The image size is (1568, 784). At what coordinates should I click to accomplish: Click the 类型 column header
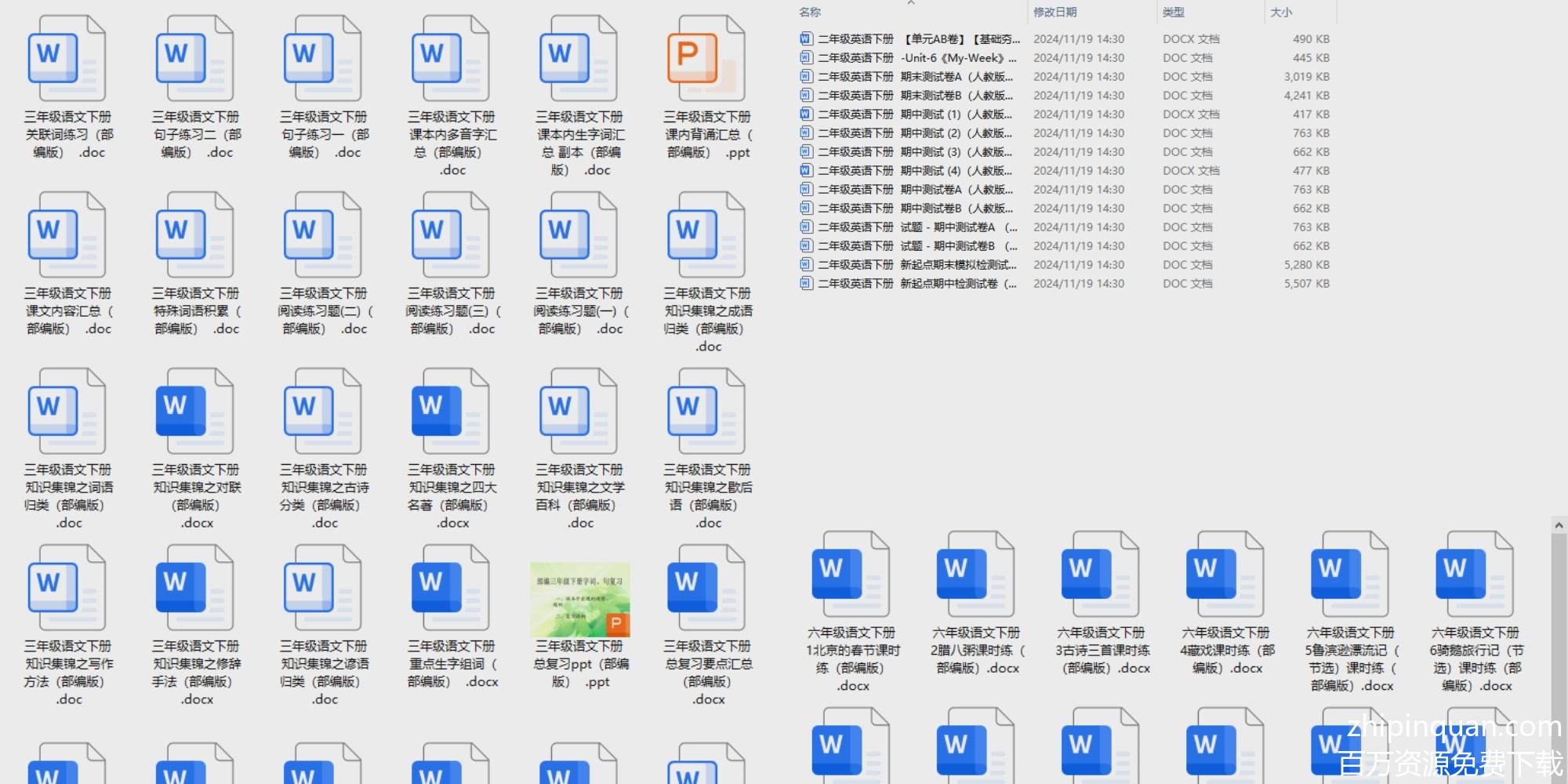point(1173,12)
